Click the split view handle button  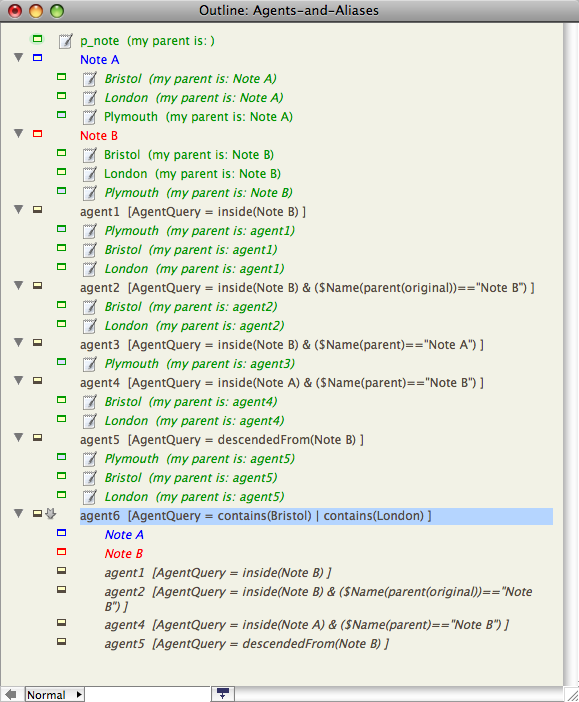(x=223, y=694)
